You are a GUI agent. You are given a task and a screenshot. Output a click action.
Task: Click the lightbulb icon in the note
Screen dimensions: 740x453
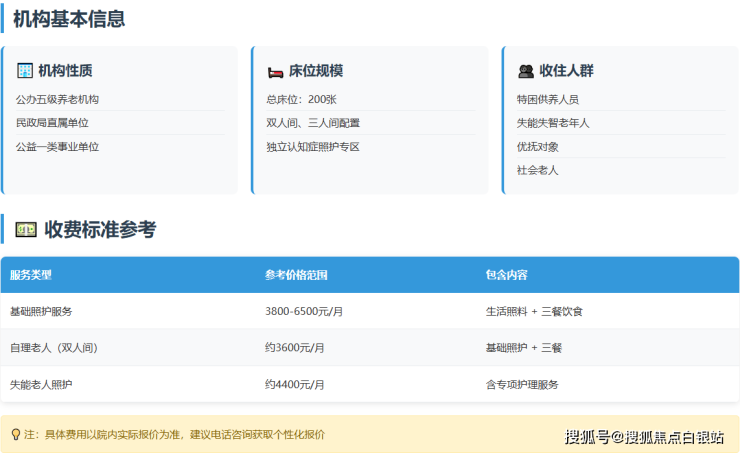tap(15, 435)
